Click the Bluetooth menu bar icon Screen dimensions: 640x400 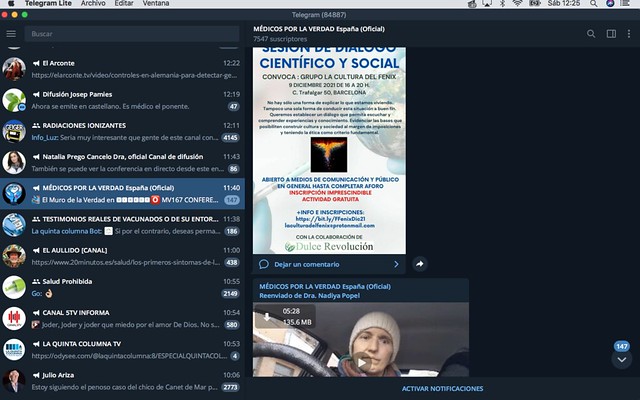pos(503,3)
